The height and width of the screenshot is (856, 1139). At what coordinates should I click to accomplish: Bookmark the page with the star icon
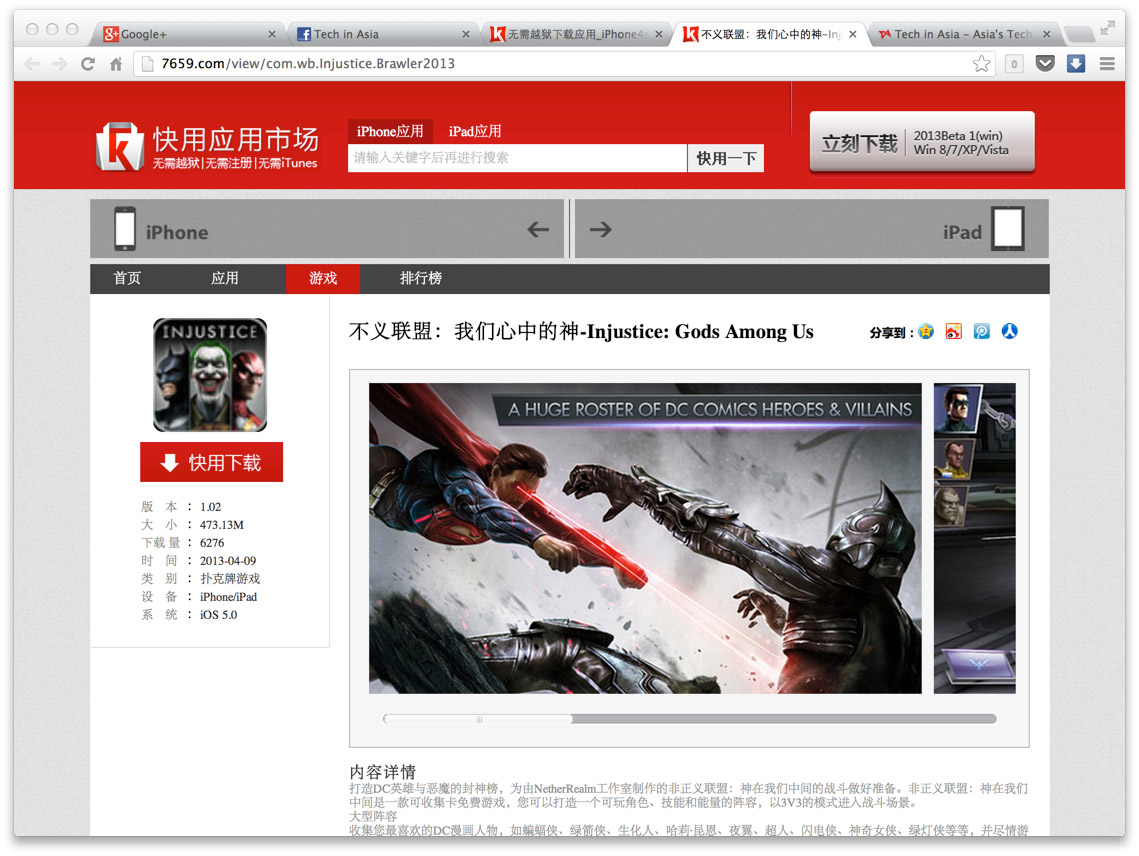tap(982, 64)
